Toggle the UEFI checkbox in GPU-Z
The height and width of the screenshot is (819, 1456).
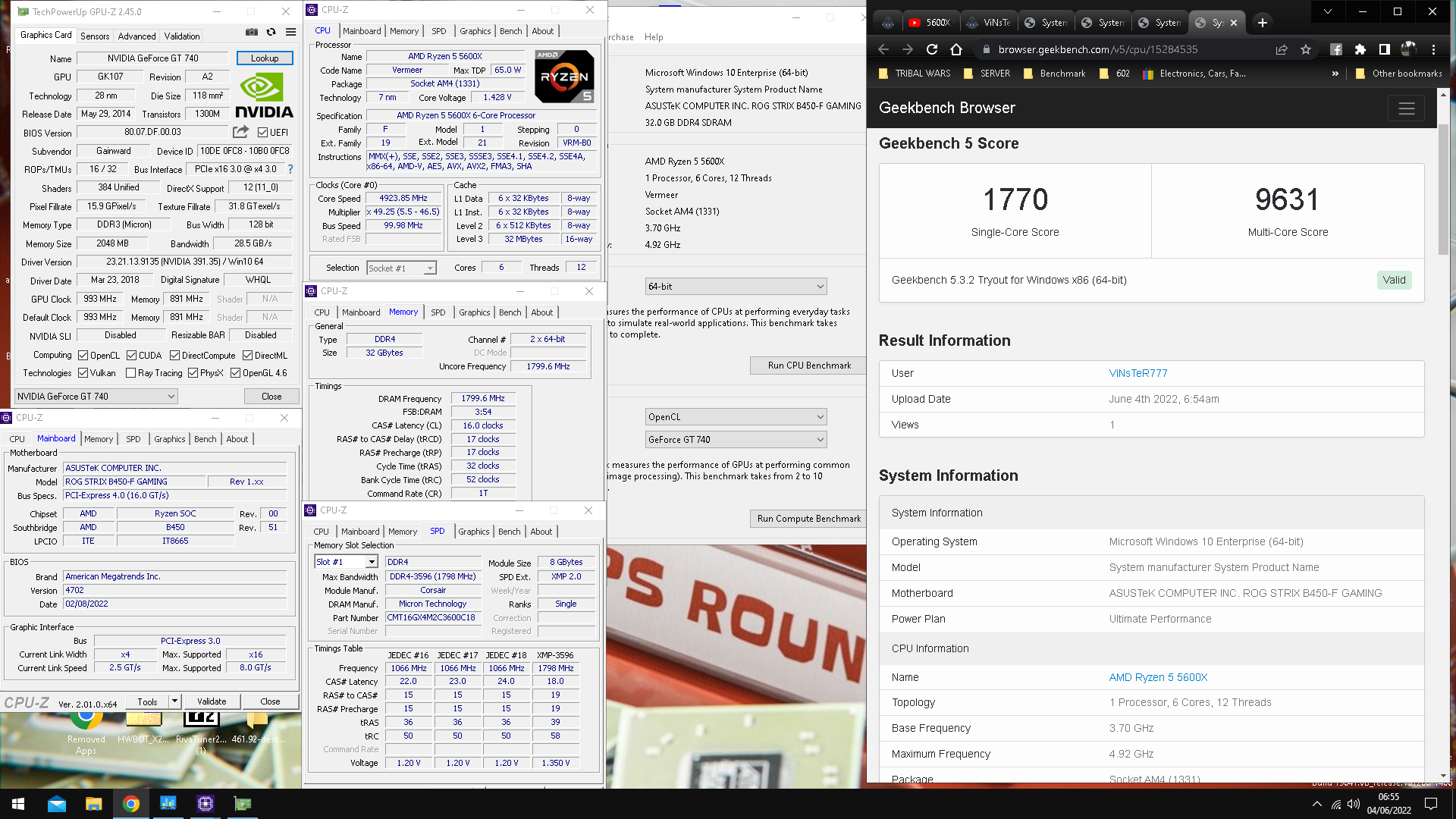(x=262, y=132)
